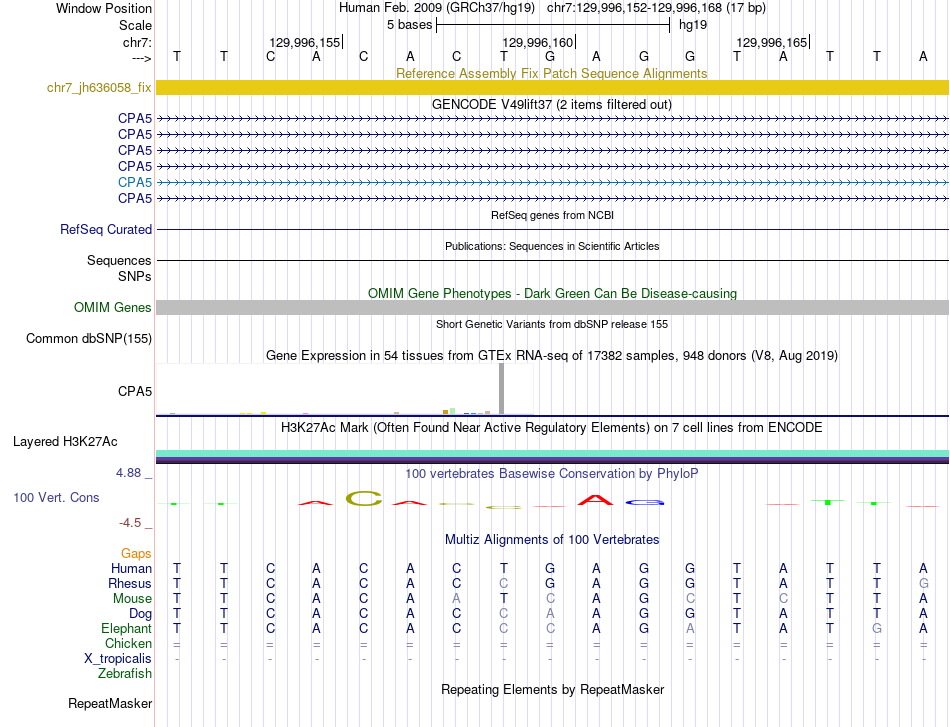The image size is (950, 727).
Task: Open the RefSeq genes from NCBI title
Action: (552, 215)
